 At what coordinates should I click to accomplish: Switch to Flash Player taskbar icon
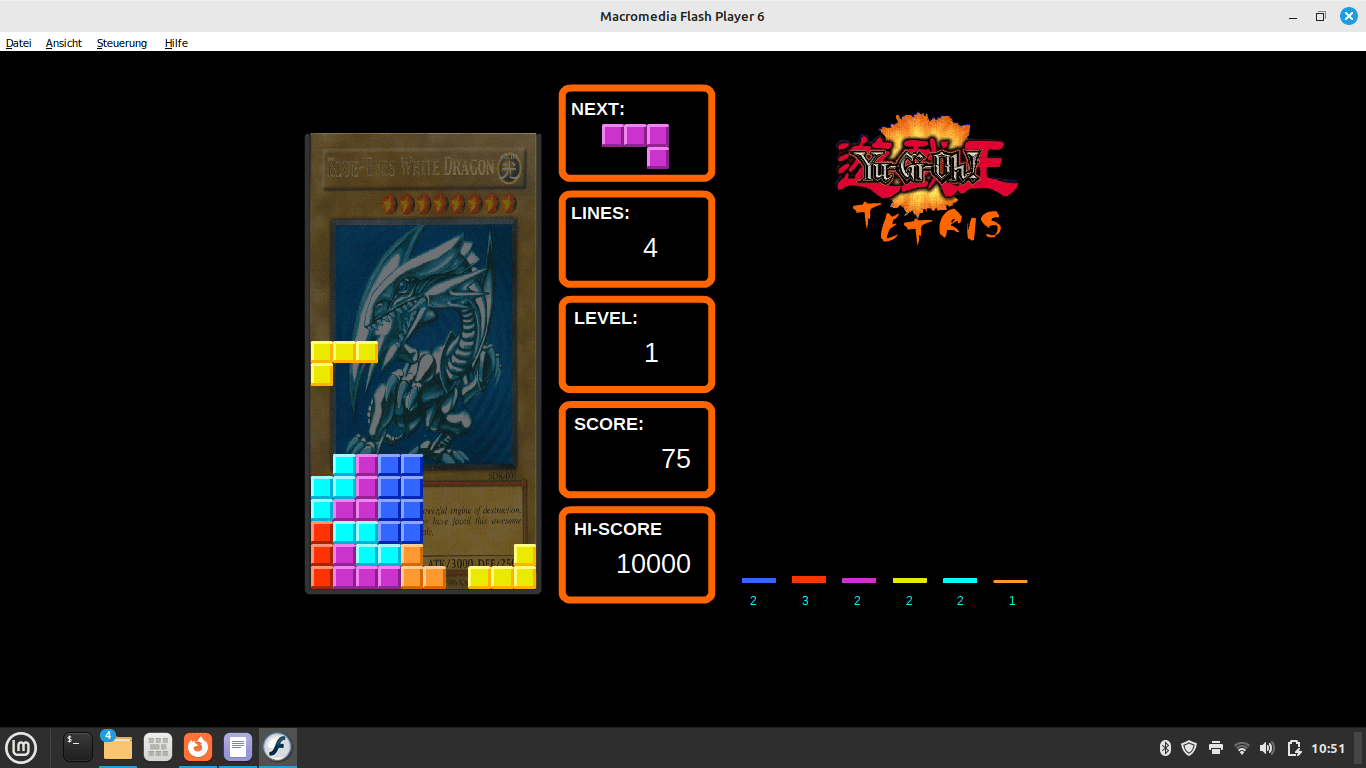277,747
